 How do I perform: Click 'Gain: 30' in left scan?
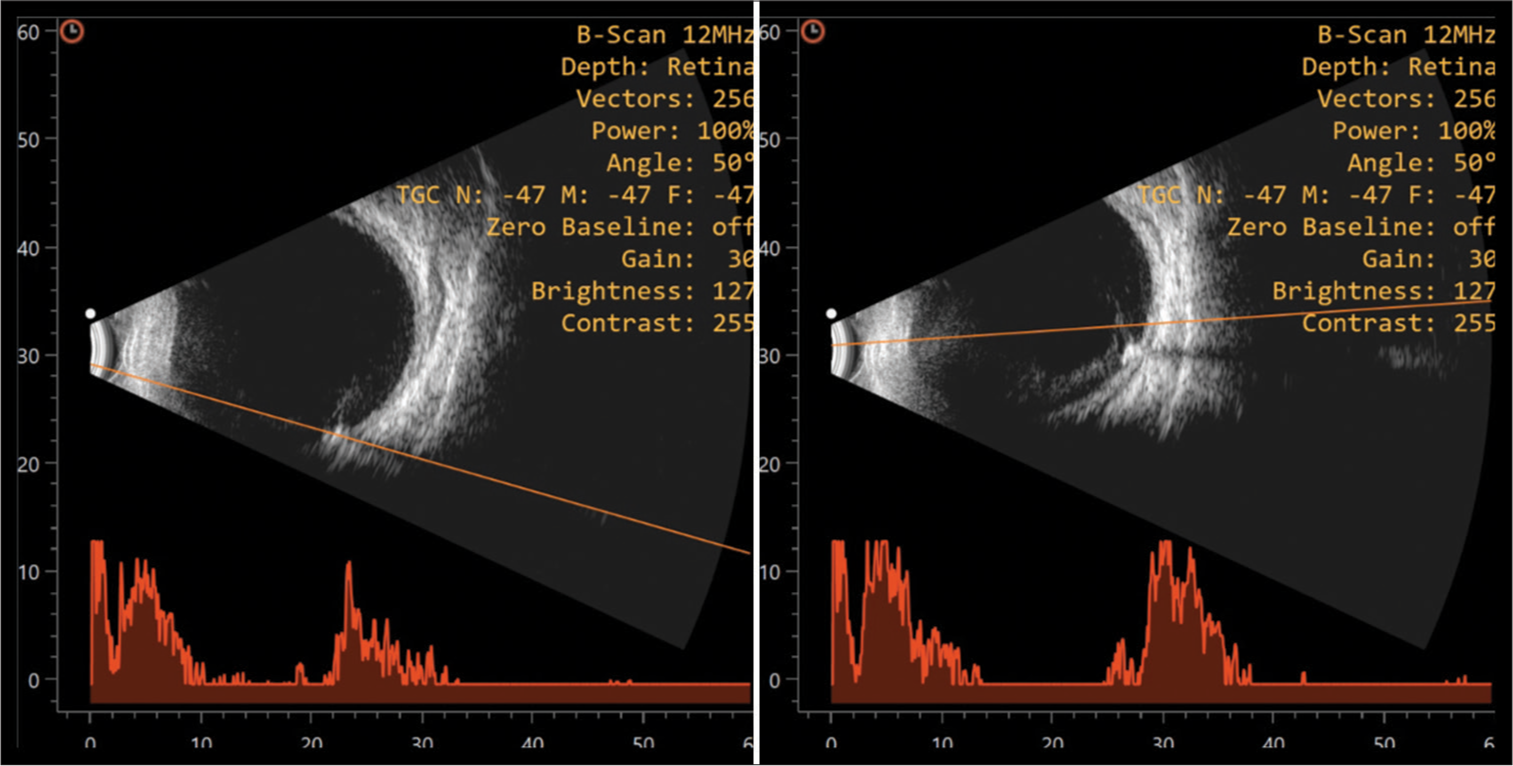point(687,259)
